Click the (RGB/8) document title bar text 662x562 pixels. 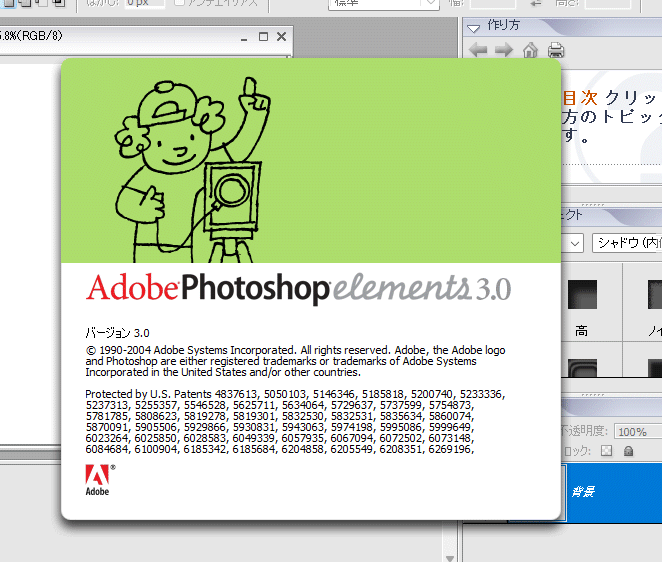tap(31, 36)
